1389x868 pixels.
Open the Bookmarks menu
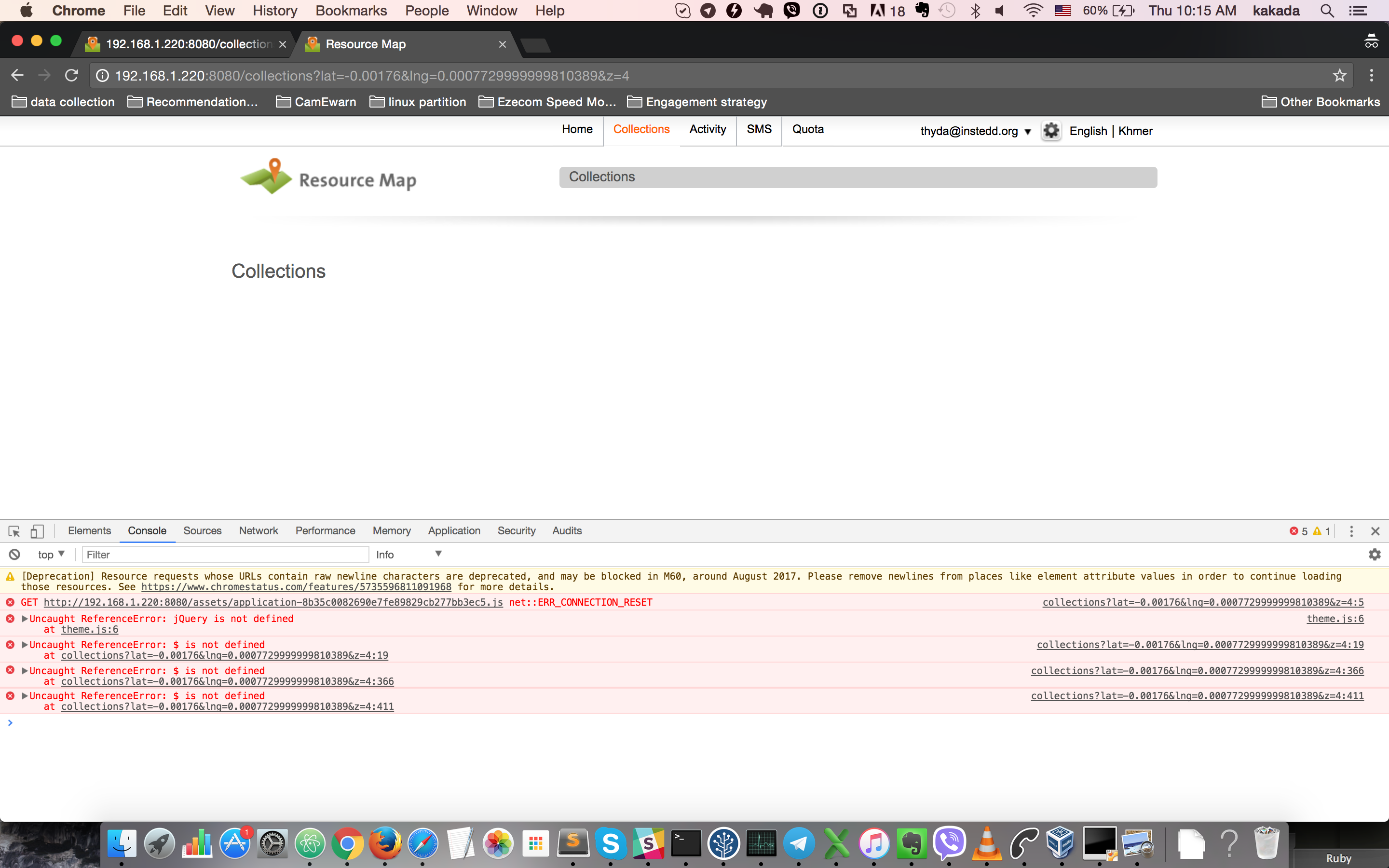[351, 10]
